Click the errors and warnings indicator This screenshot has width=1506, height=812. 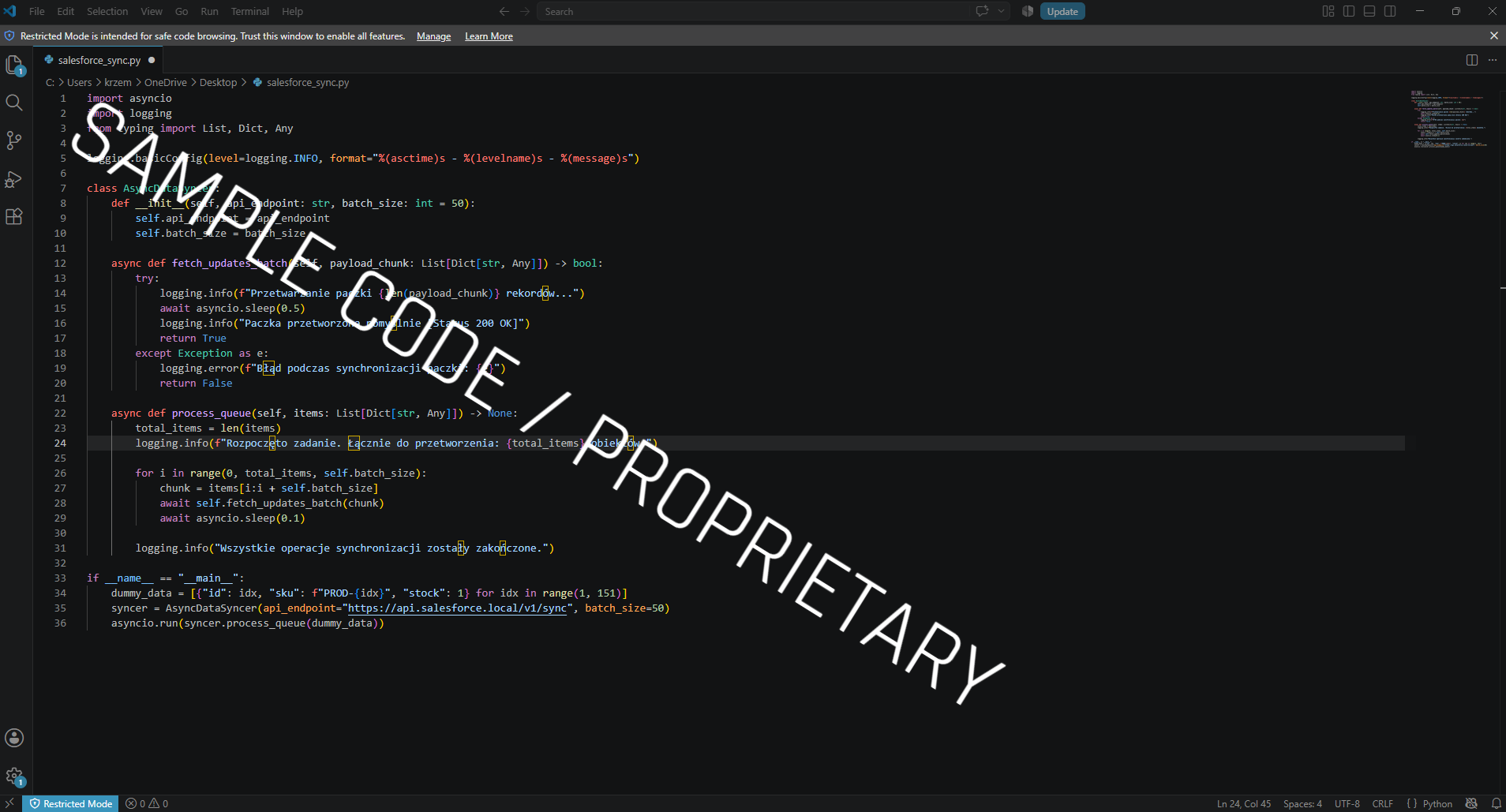click(x=147, y=803)
